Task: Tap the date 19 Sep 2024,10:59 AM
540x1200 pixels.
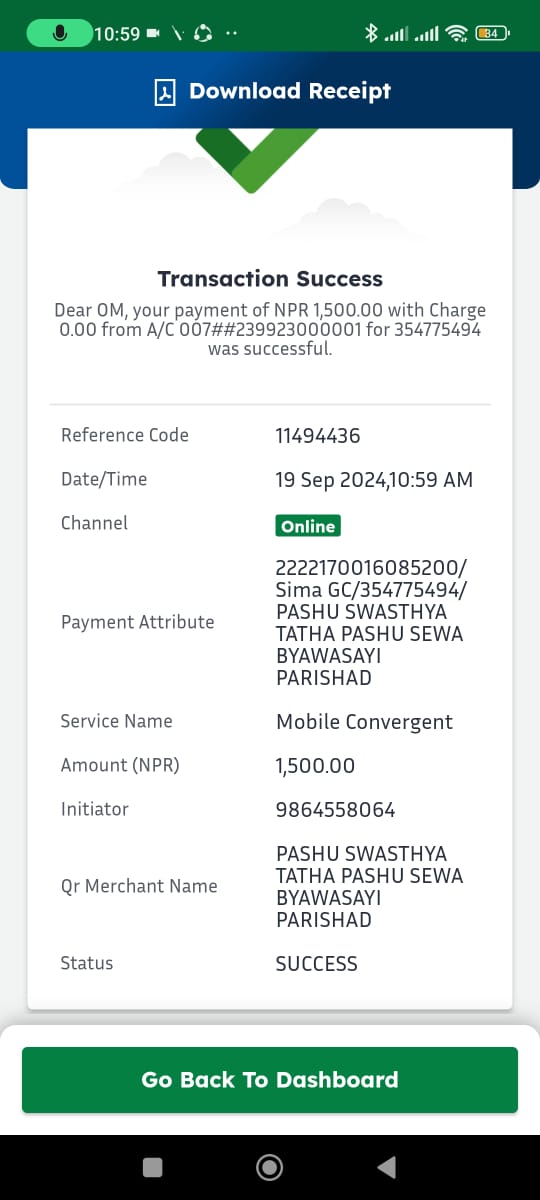Action: [374, 480]
